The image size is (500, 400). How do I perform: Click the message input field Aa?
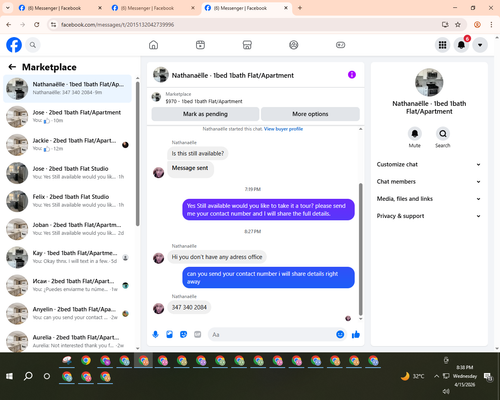pos(272,334)
